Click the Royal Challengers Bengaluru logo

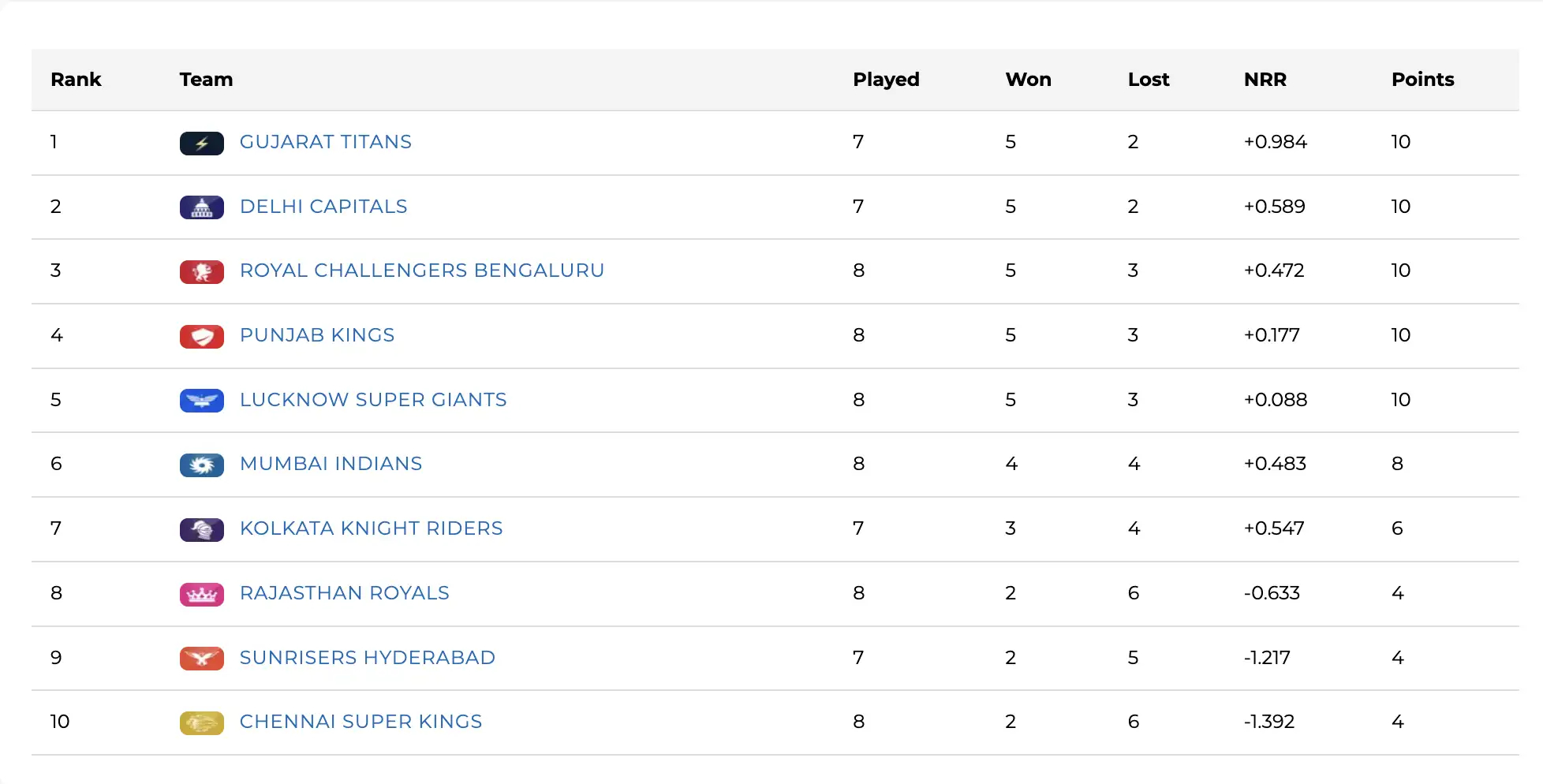(202, 271)
